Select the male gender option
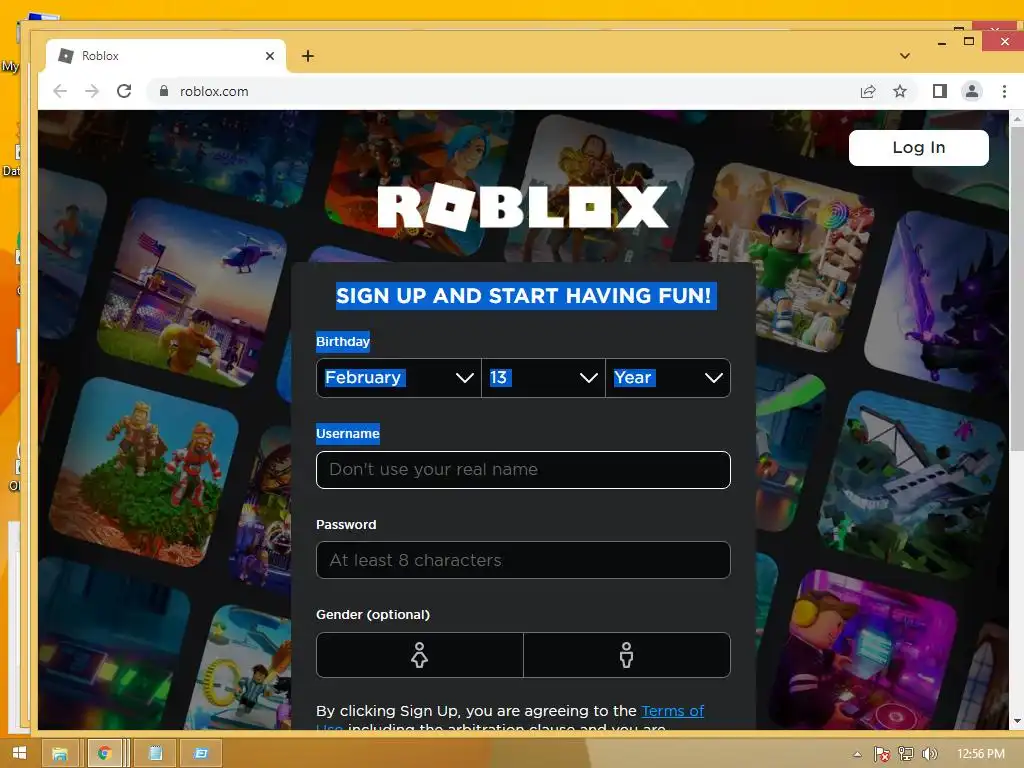This screenshot has height=768, width=1024. coord(627,655)
